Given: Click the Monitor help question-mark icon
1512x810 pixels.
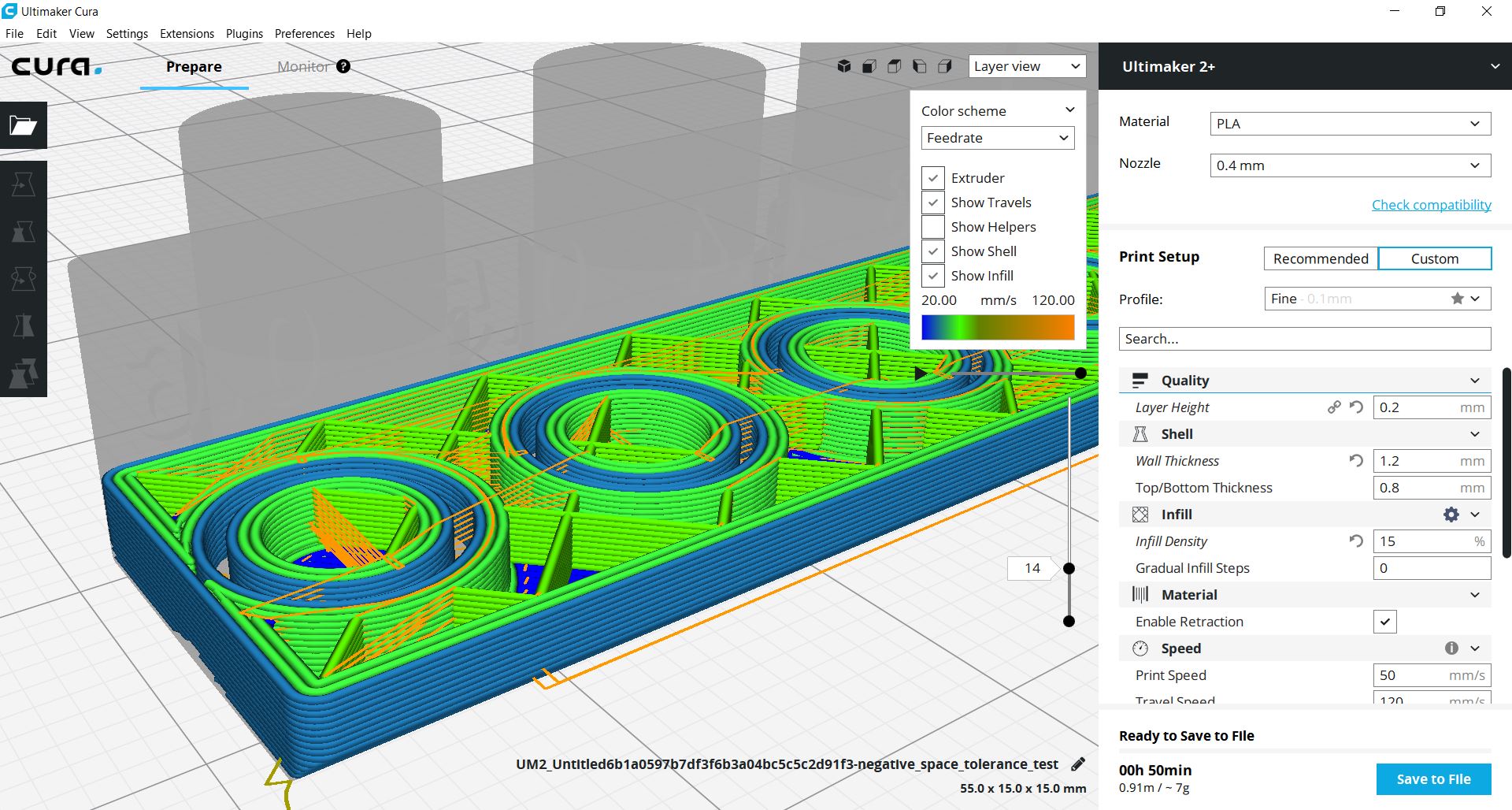Looking at the screenshot, I should click(x=343, y=66).
